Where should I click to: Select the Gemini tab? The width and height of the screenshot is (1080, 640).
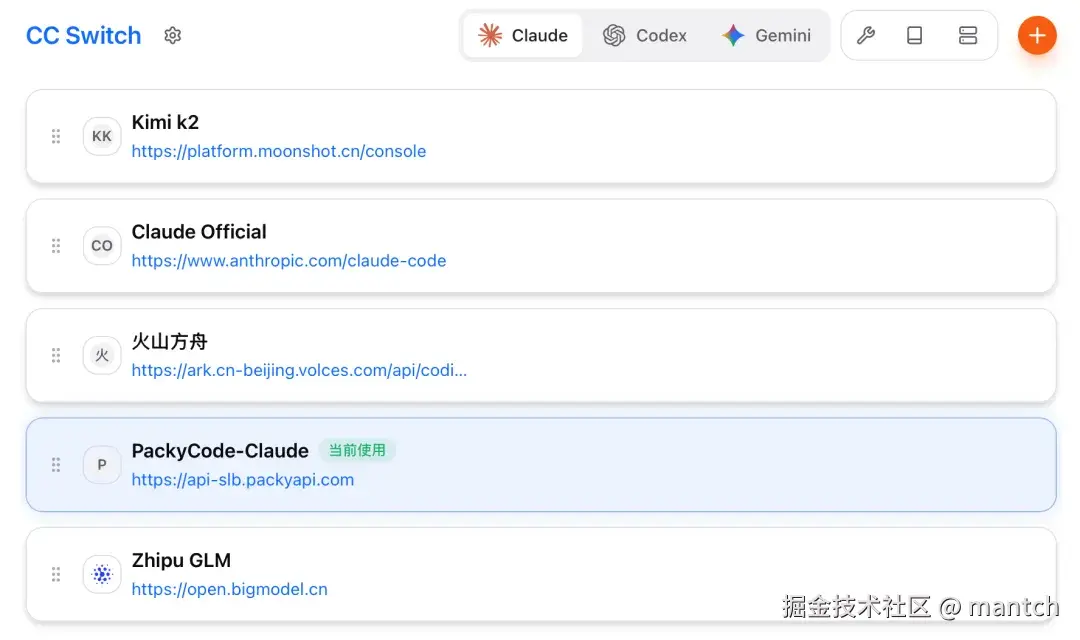point(766,36)
